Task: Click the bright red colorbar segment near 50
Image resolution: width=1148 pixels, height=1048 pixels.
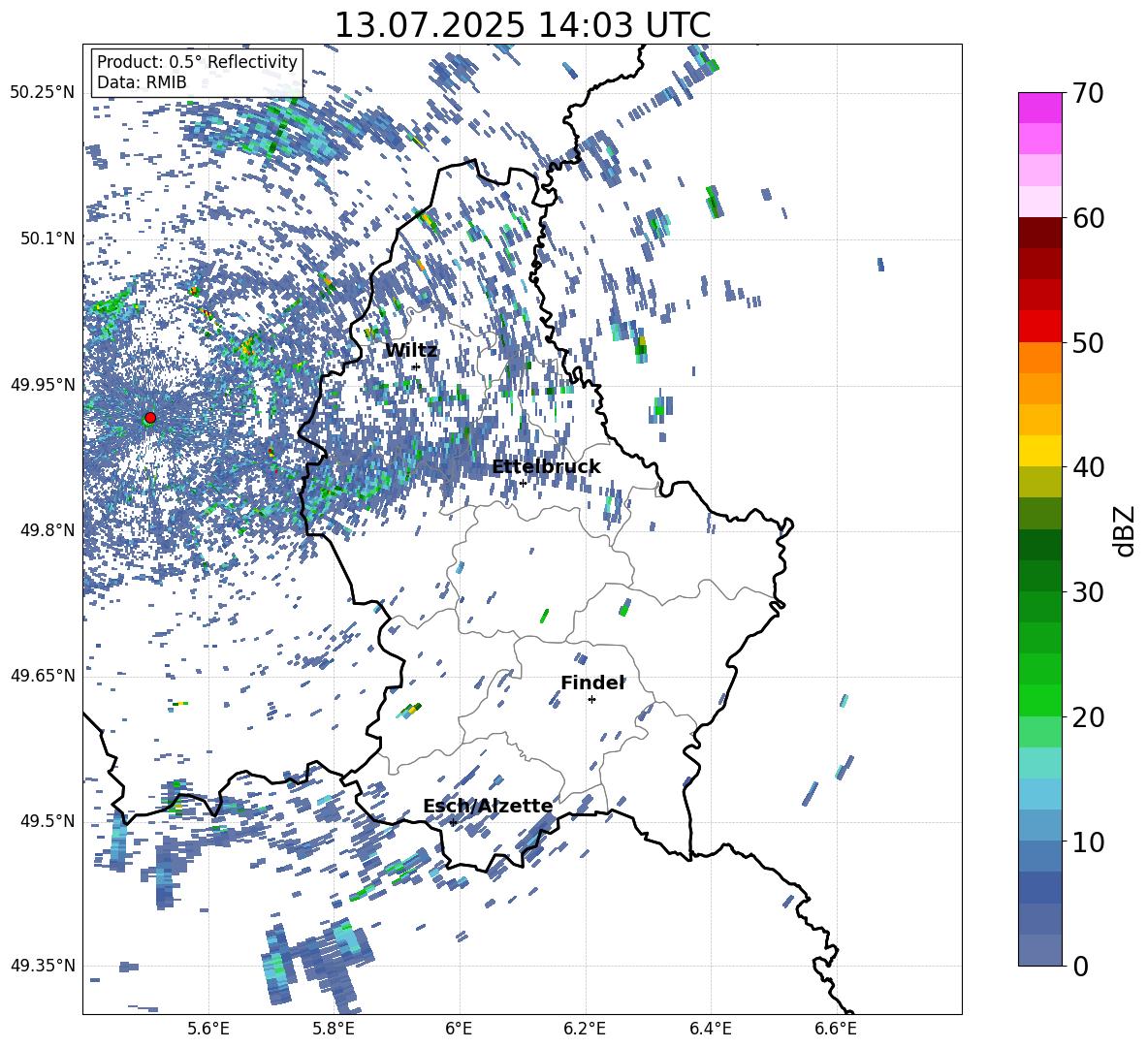Action: 1039,327
